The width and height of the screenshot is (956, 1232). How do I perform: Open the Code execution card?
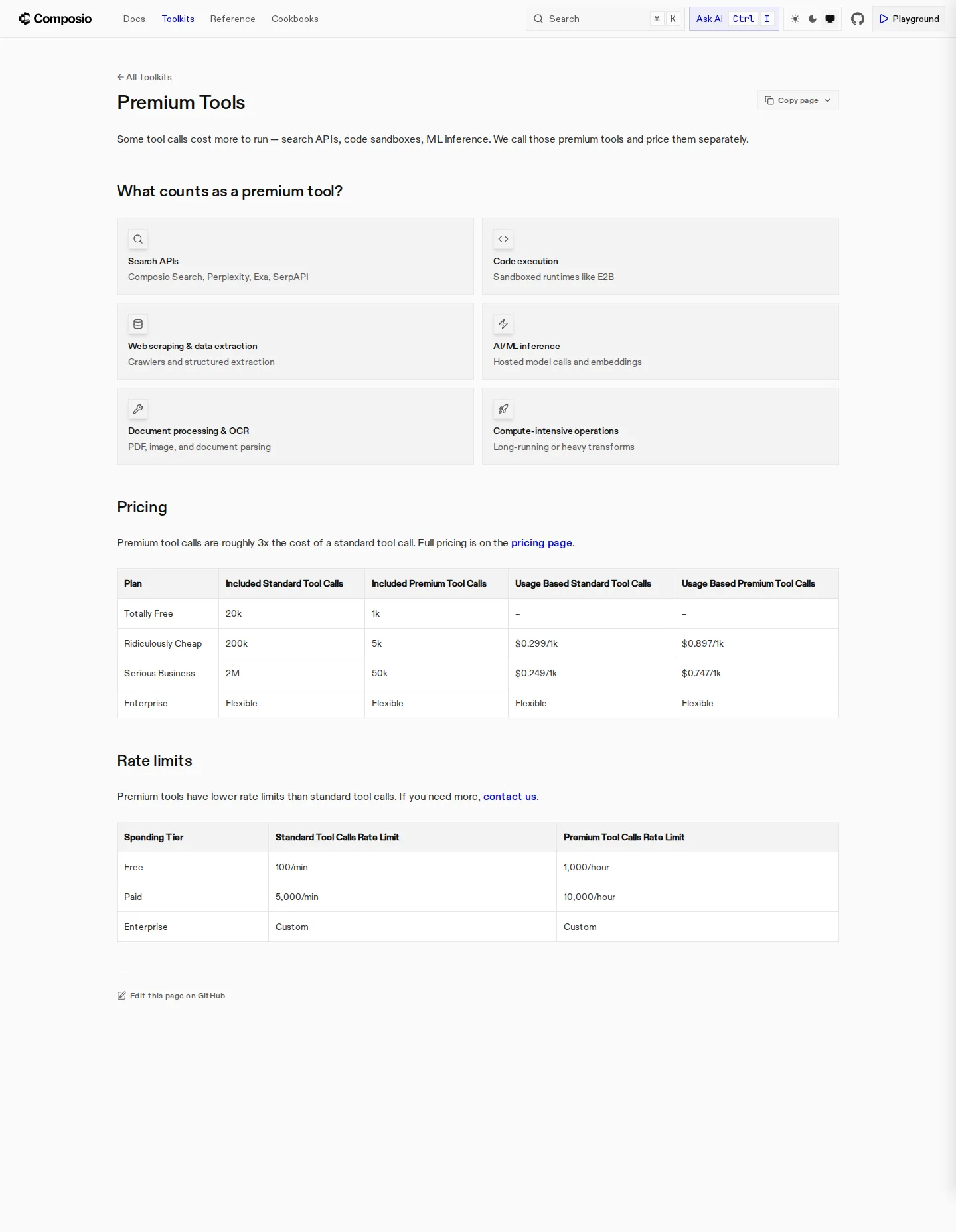coord(661,256)
